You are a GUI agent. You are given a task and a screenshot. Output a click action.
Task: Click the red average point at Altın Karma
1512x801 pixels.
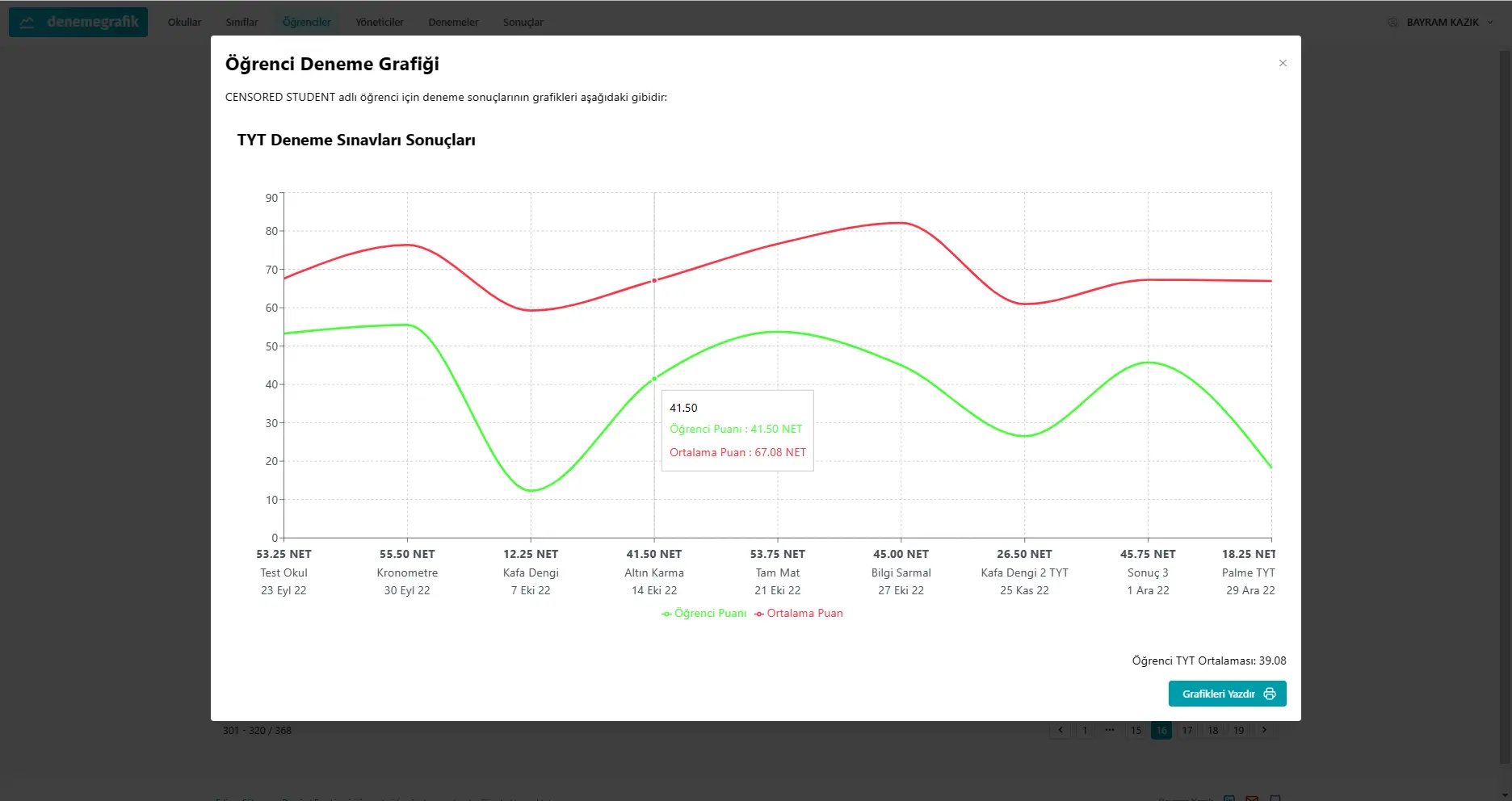654,281
